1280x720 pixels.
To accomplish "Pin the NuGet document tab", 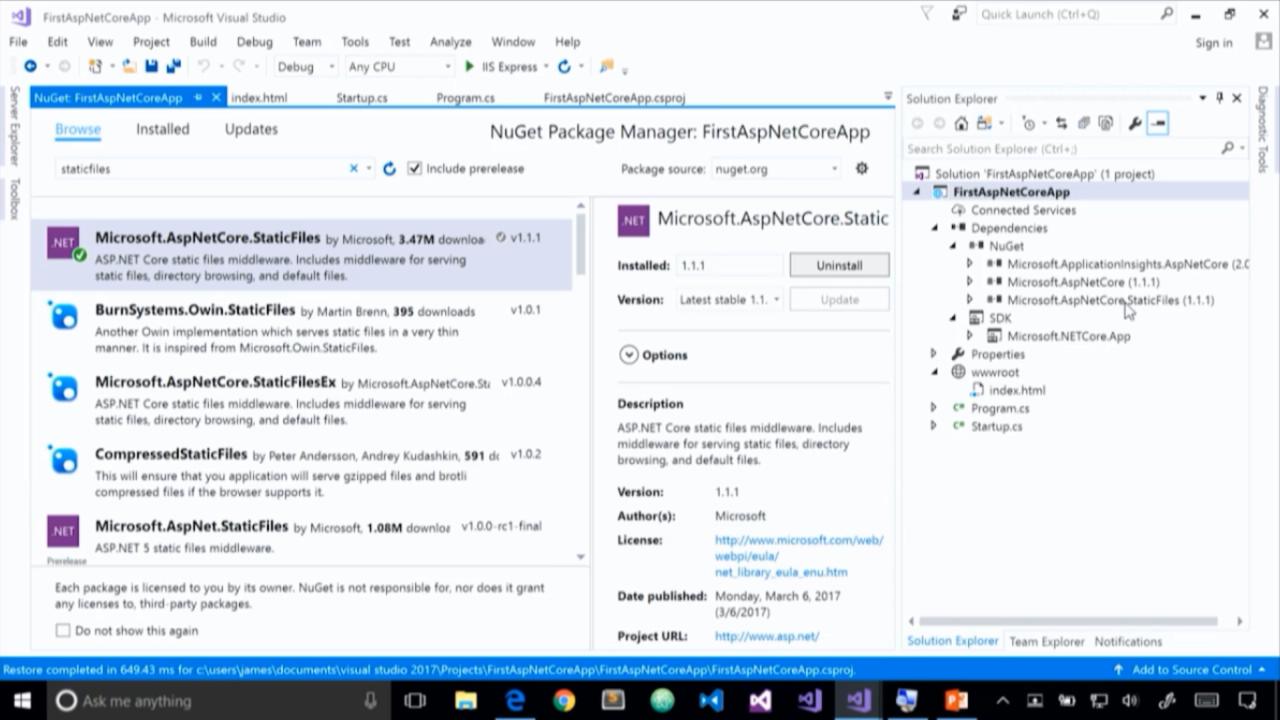I will click(x=198, y=97).
